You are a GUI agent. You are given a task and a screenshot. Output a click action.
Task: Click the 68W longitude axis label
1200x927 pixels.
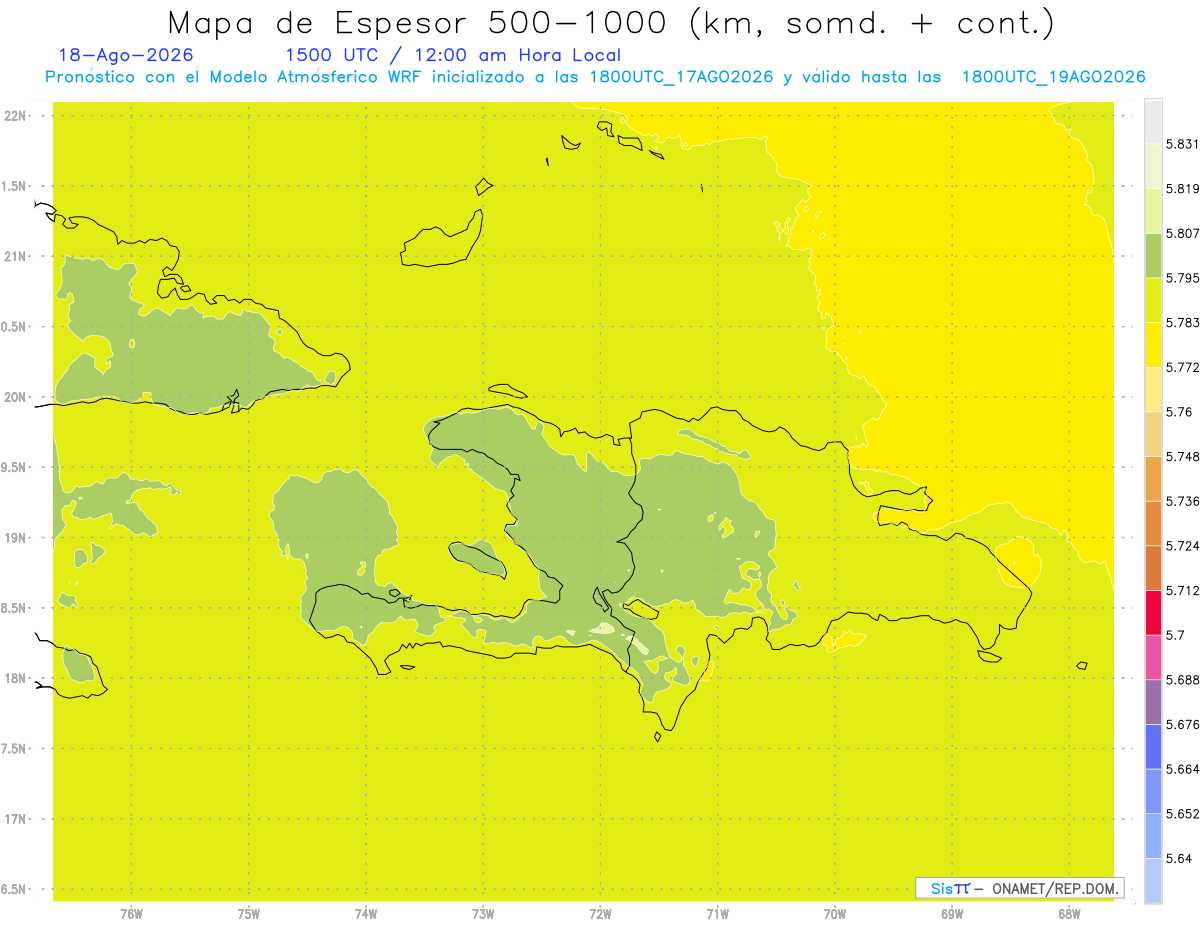1069,913
